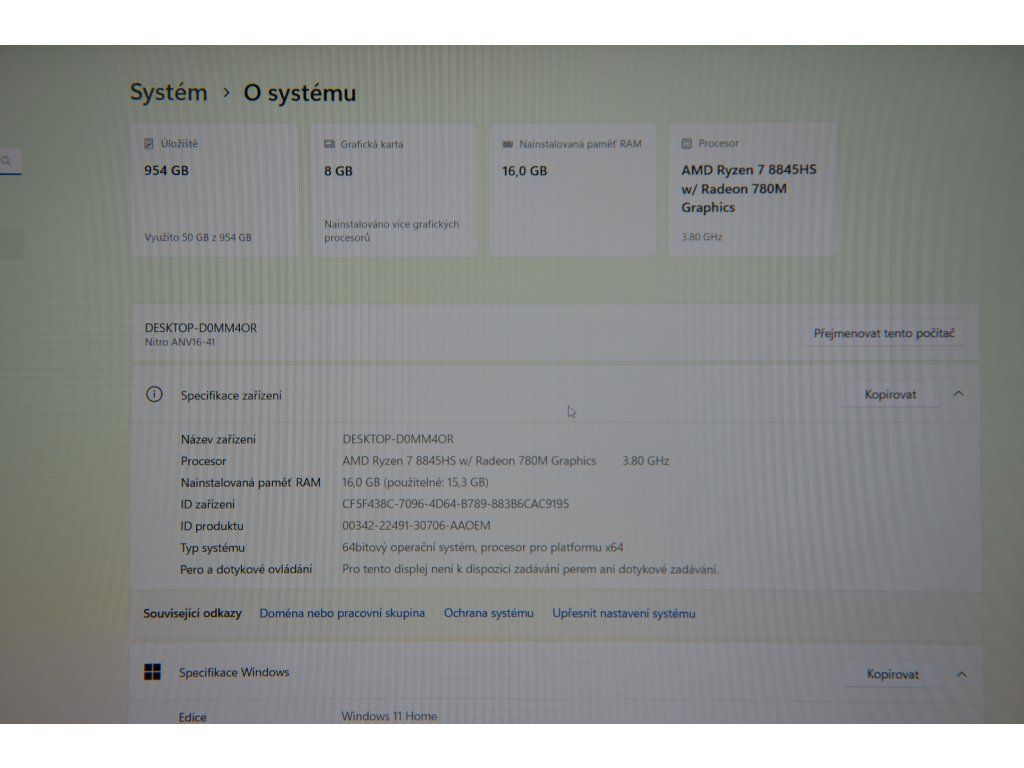Click the Pro tento displej není k dispozici text
Viewport: 1024px width, 768px height.
point(530,569)
